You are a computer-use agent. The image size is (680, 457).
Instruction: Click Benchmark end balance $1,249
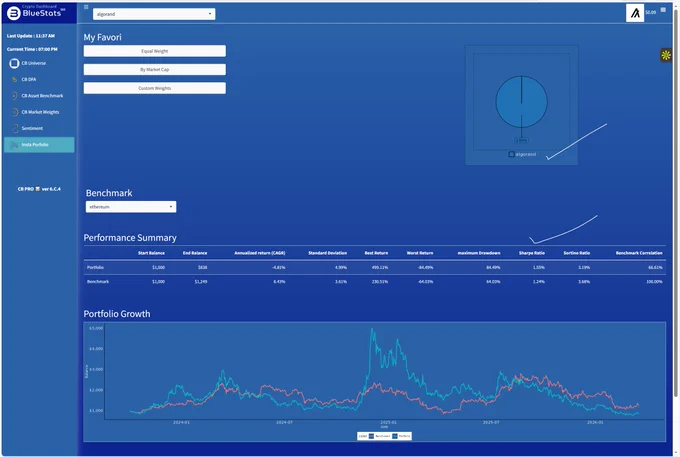[201, 282]
